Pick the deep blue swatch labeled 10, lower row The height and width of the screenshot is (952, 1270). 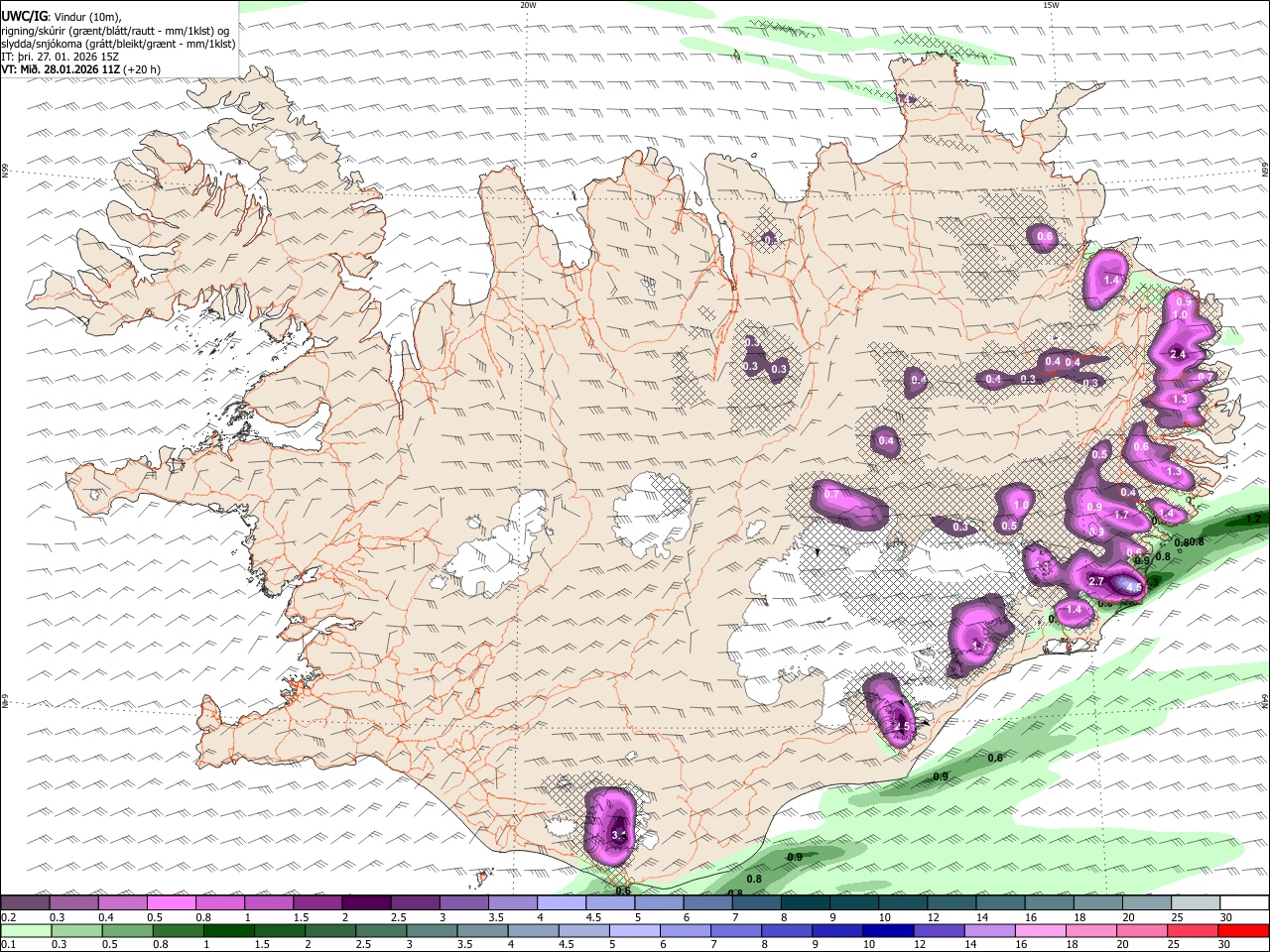click(x=888, y=930)
